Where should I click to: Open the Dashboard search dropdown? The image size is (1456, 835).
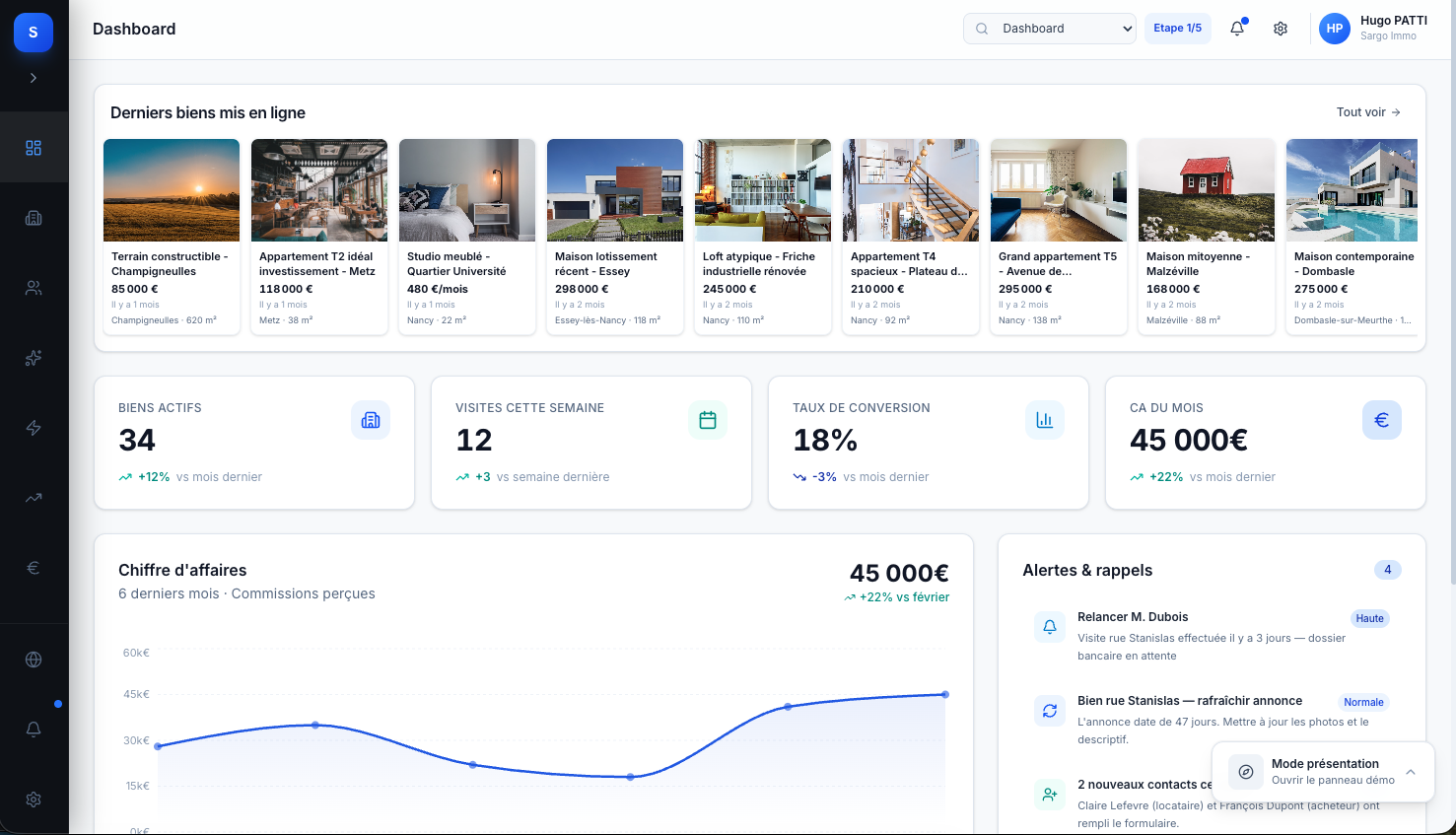tap(1049, 29)
